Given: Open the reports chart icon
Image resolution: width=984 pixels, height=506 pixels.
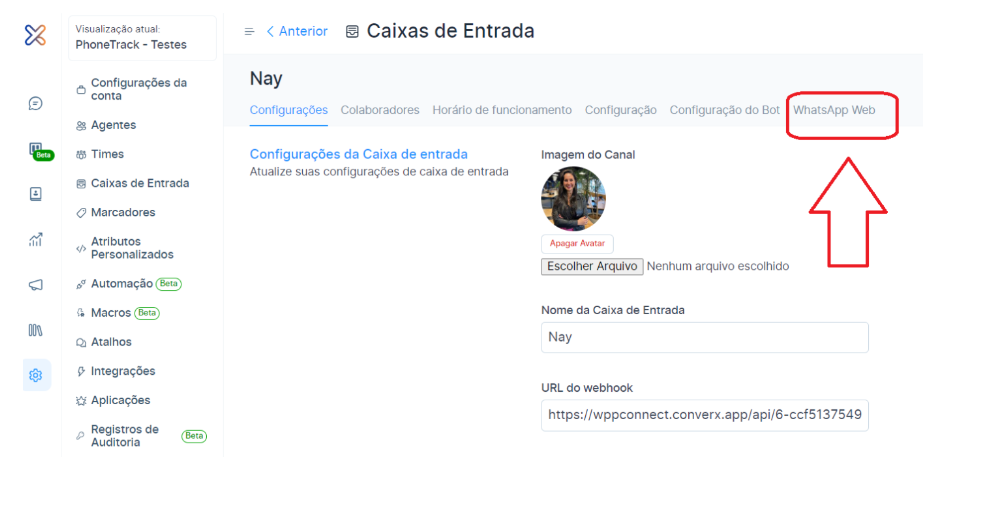Looking at the screenshot, I should (36, 239).
